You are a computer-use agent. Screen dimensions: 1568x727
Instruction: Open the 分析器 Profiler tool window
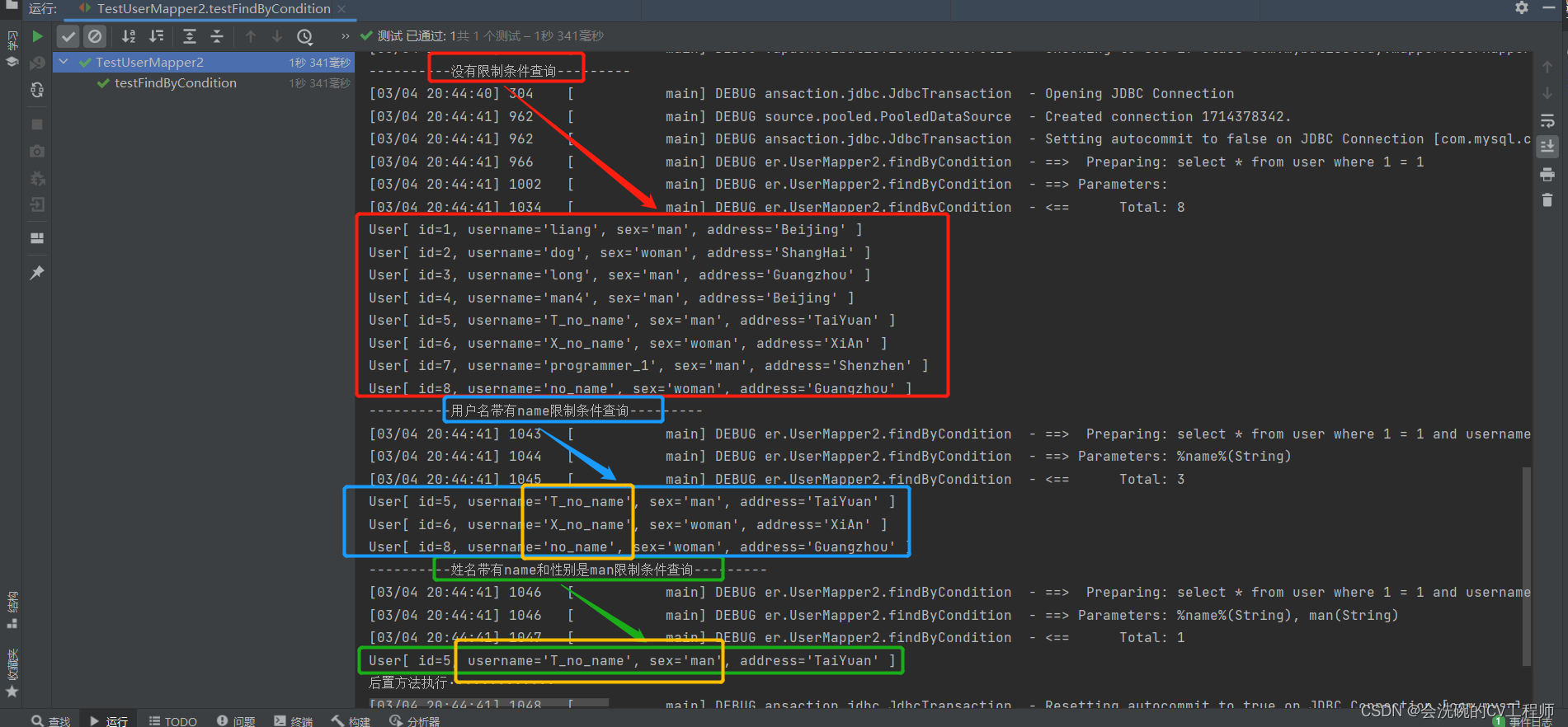tap(415, 720)
